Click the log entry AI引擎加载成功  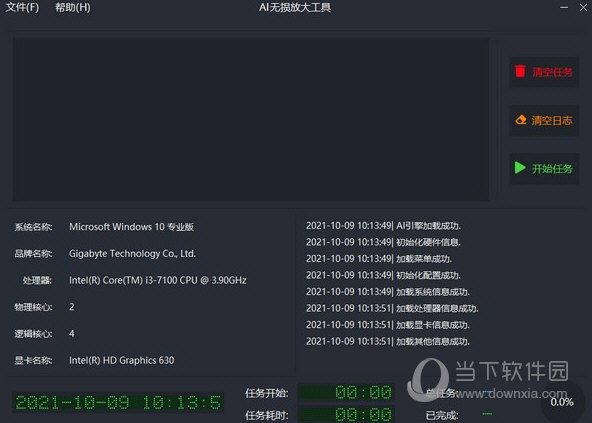[383, 226]
